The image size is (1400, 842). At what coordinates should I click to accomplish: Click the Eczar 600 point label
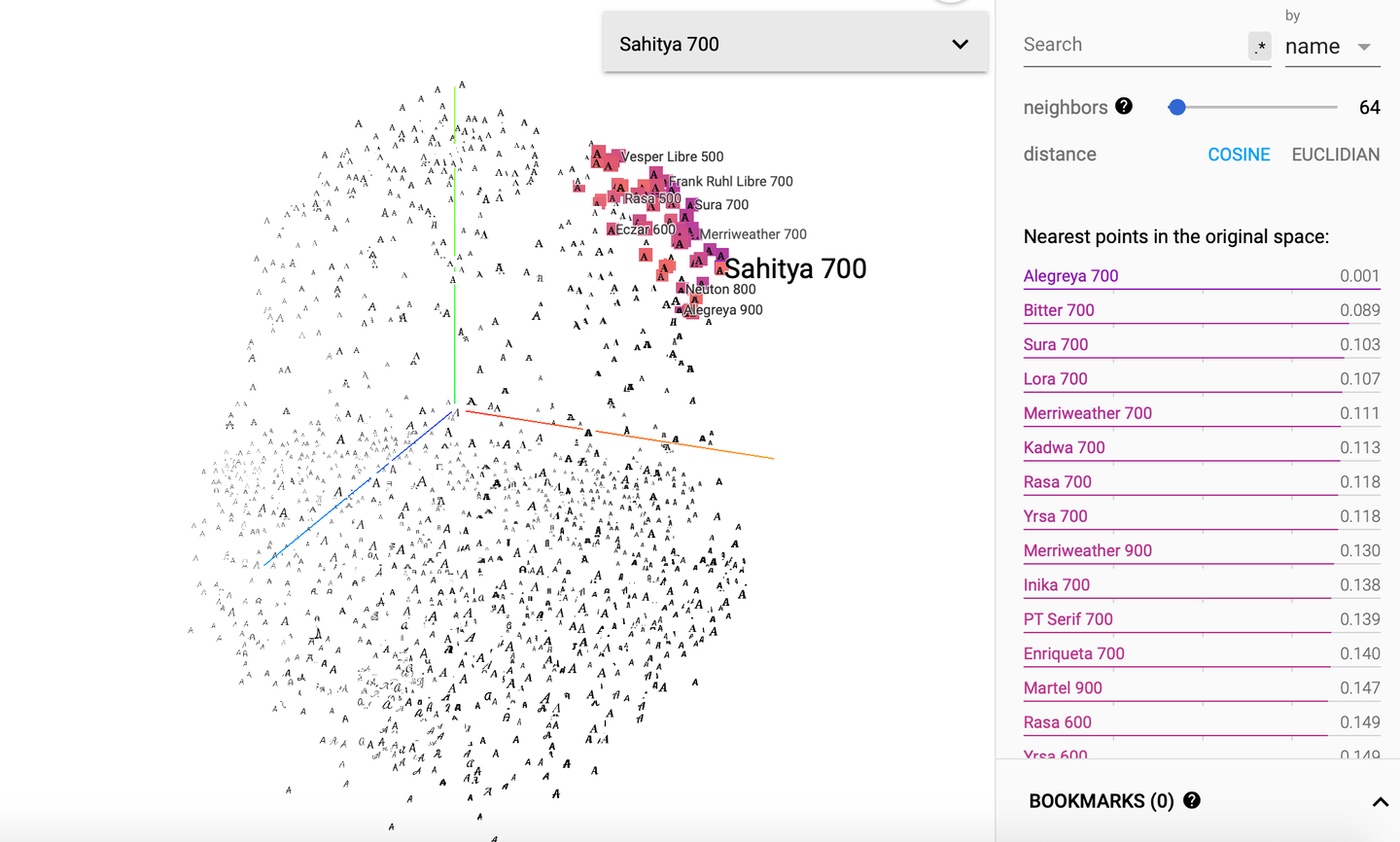click(646, 229)
